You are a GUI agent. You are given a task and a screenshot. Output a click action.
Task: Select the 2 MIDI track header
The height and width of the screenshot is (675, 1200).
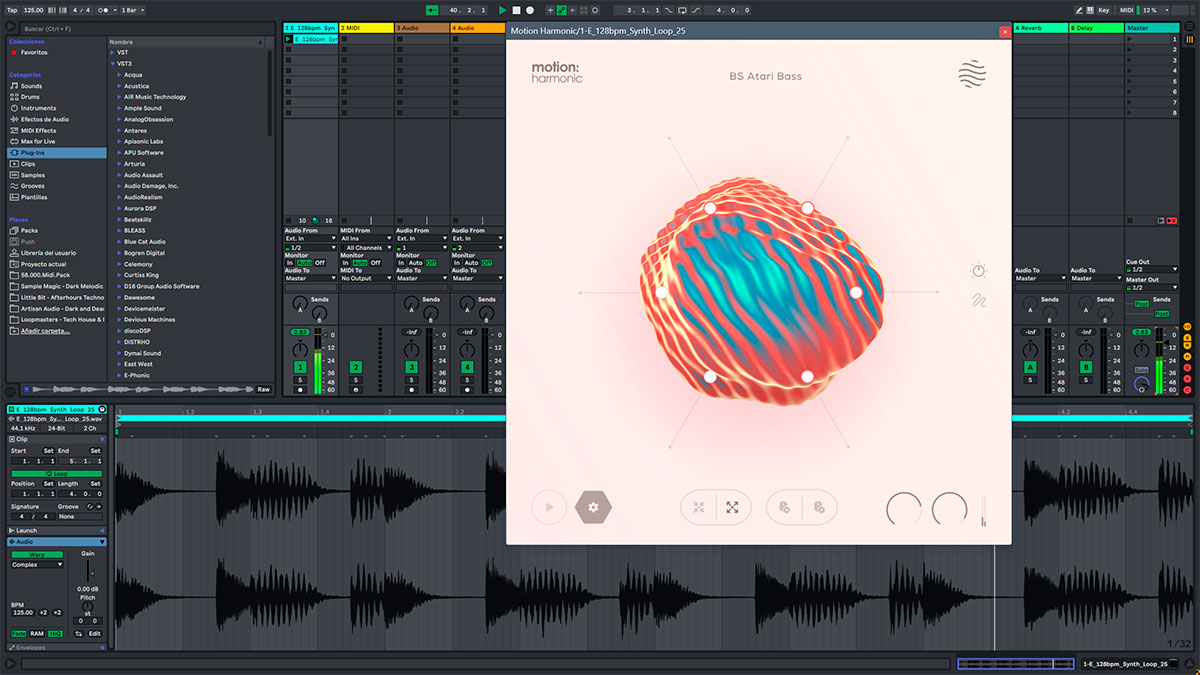[366, 28]
